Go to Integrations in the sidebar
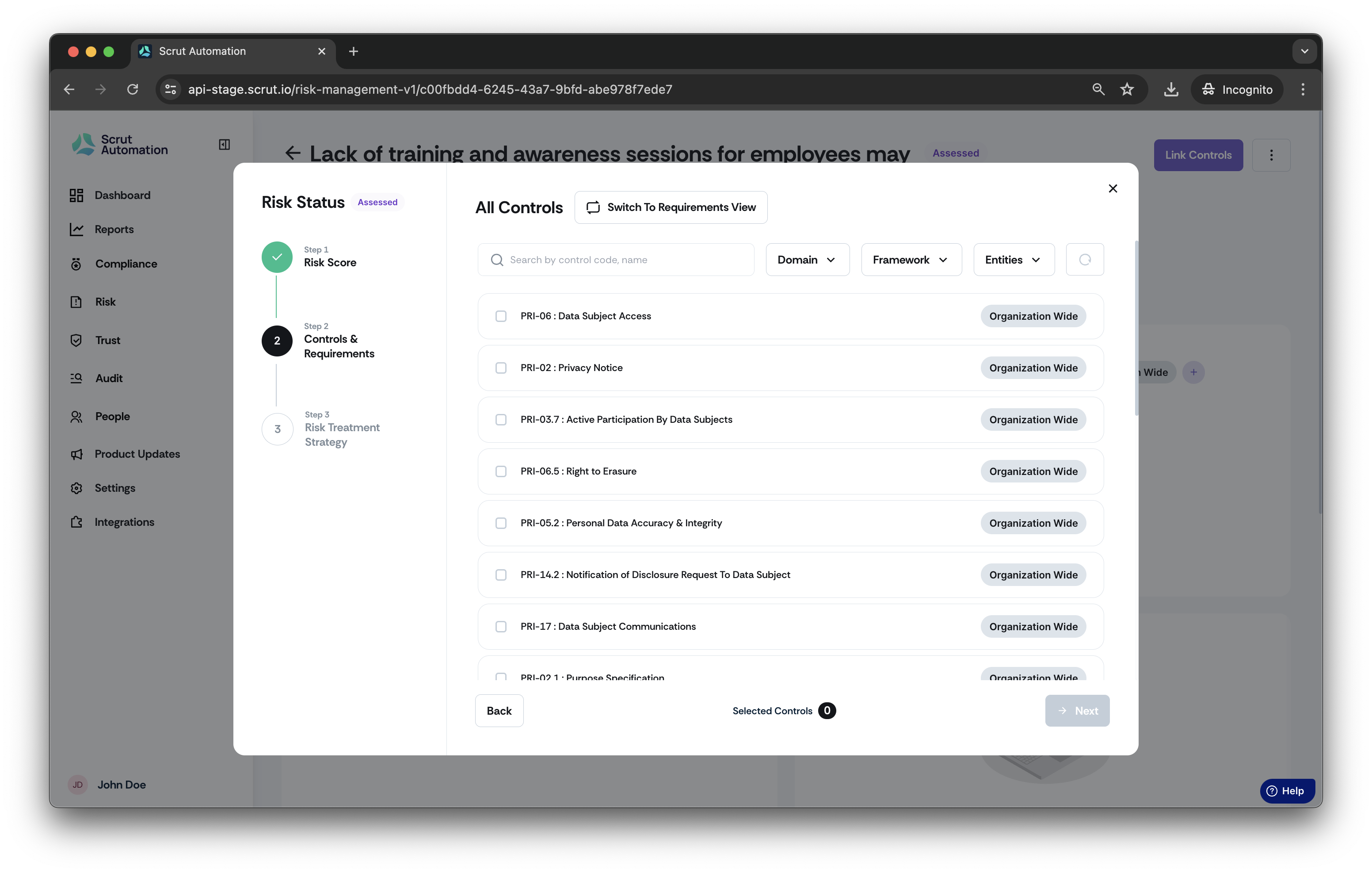Image resolution: width=1372 pixels, height=873 pixels. (x=124, y=522)
